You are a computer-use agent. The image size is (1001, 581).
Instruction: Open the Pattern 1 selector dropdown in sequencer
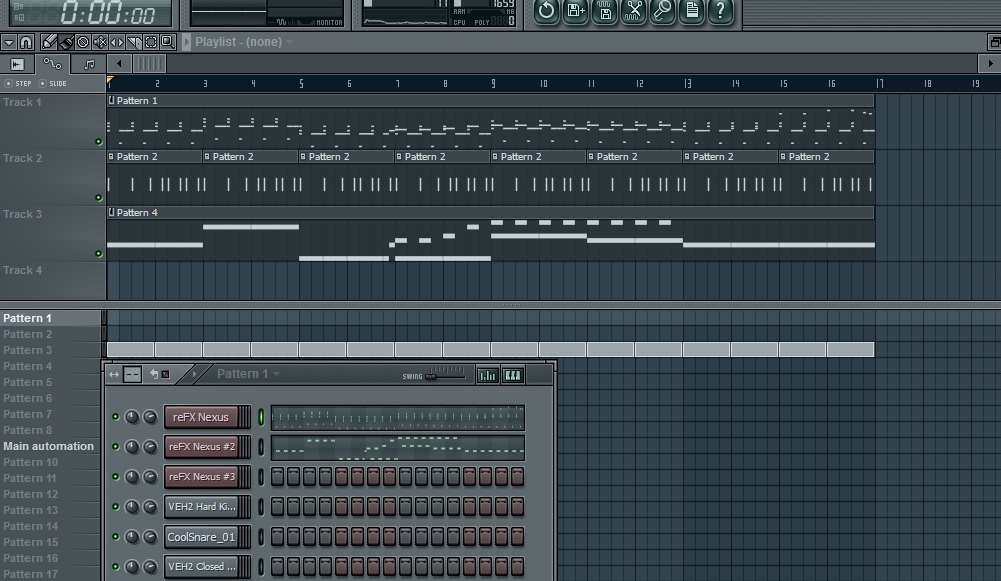coord(276,374)
